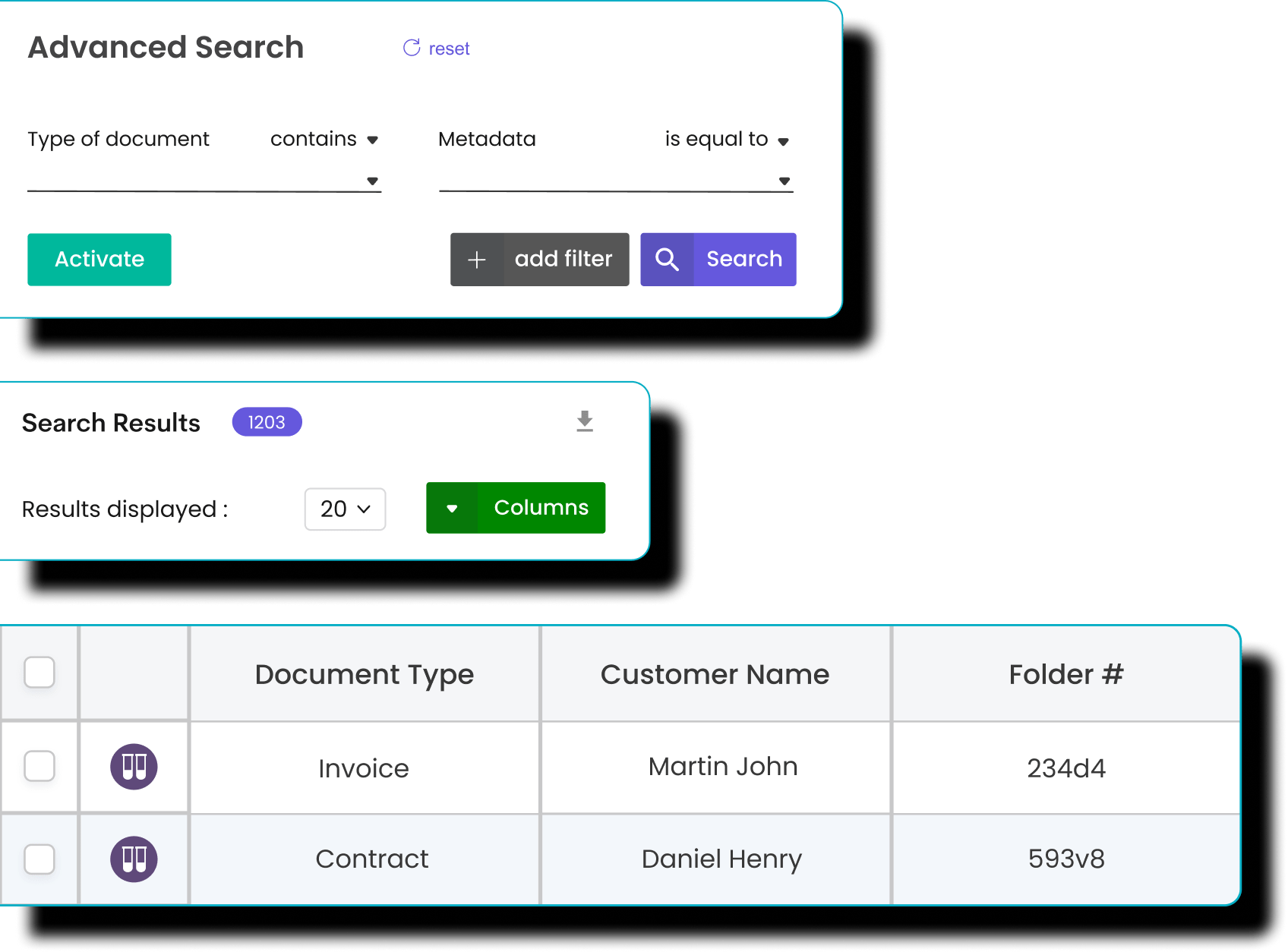Click the magnifying glass search icon
Image resolution: width=1288 pixels, height=952 pixels.
point(667,260)
